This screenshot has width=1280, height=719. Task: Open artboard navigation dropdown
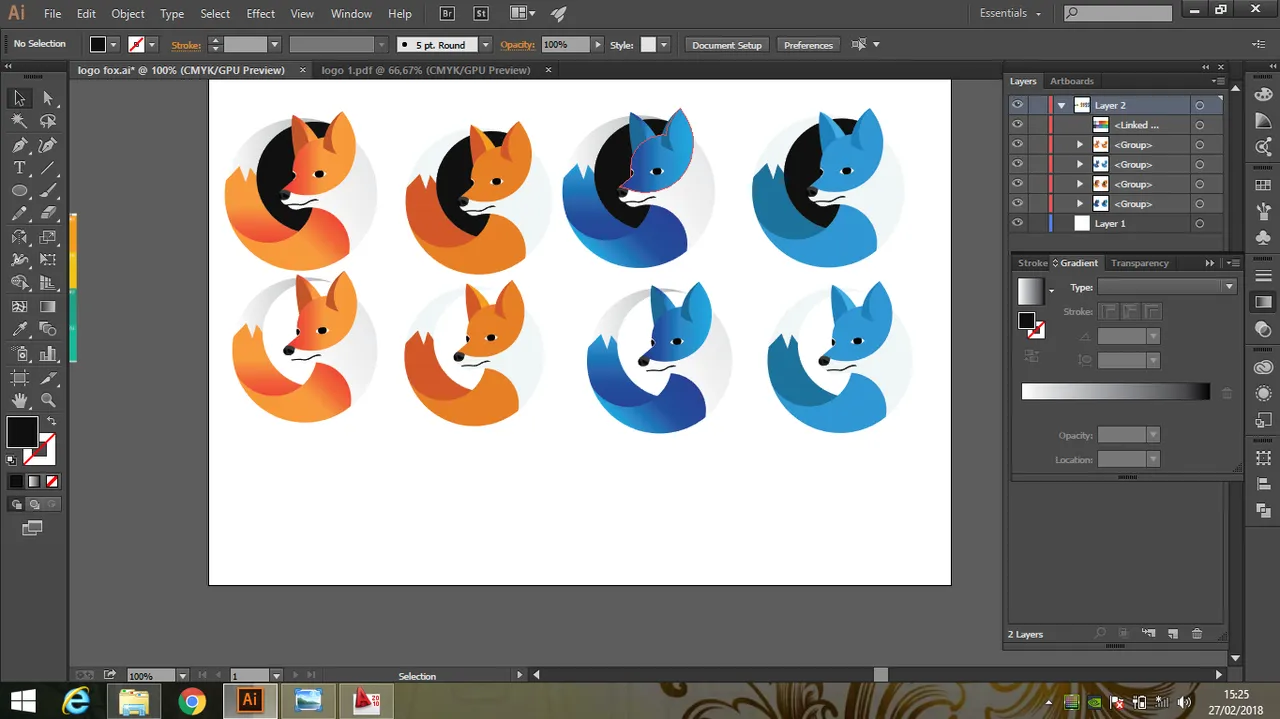point(277,676)
